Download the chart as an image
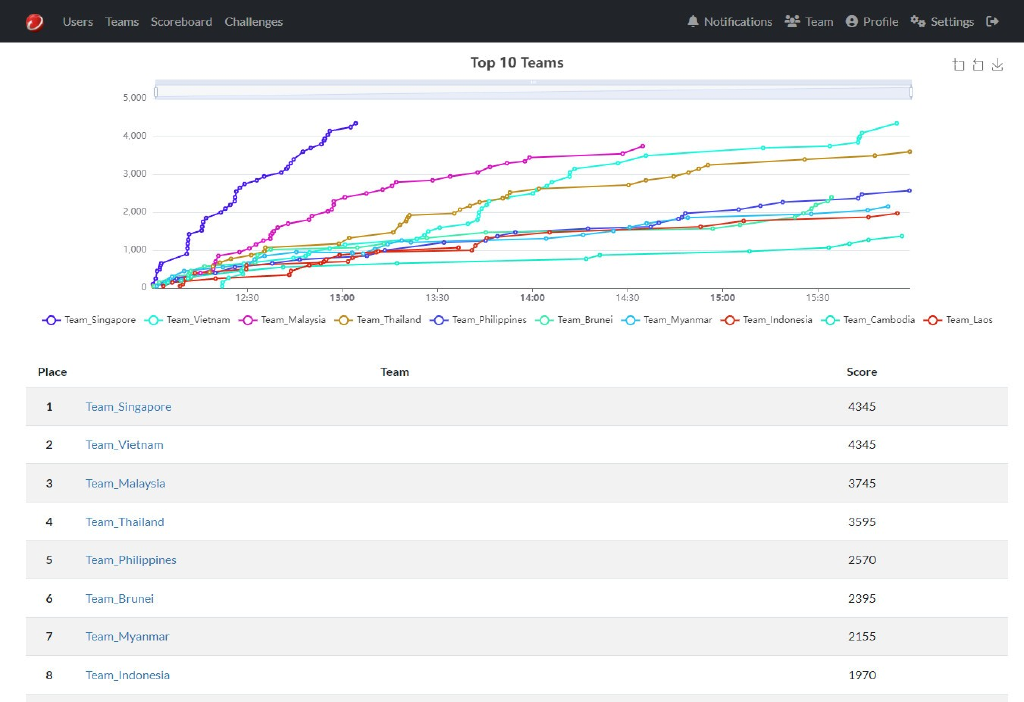 pos(997,65)
